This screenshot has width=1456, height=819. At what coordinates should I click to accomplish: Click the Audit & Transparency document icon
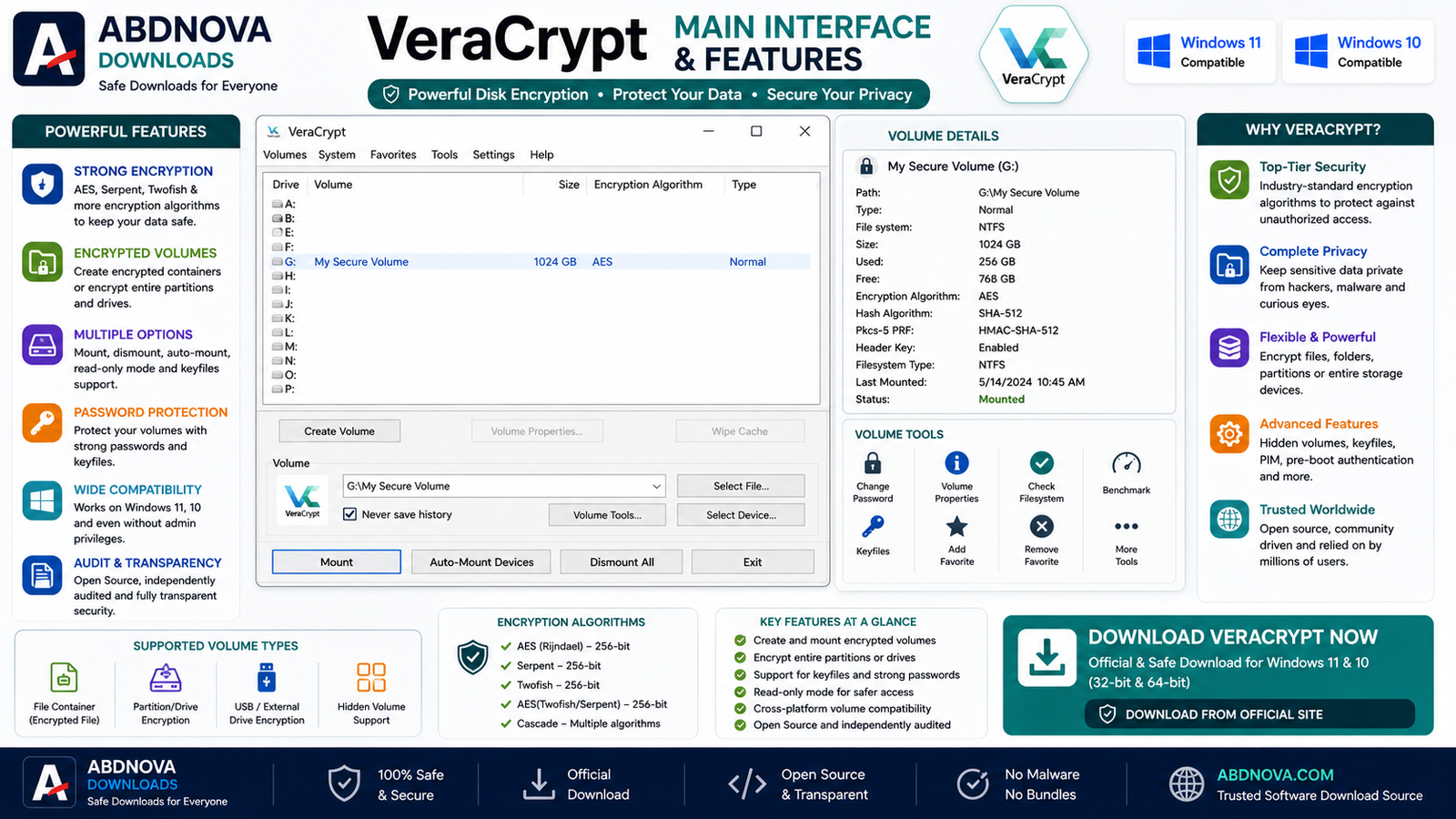pyautogui.click(x=42, y=575)
